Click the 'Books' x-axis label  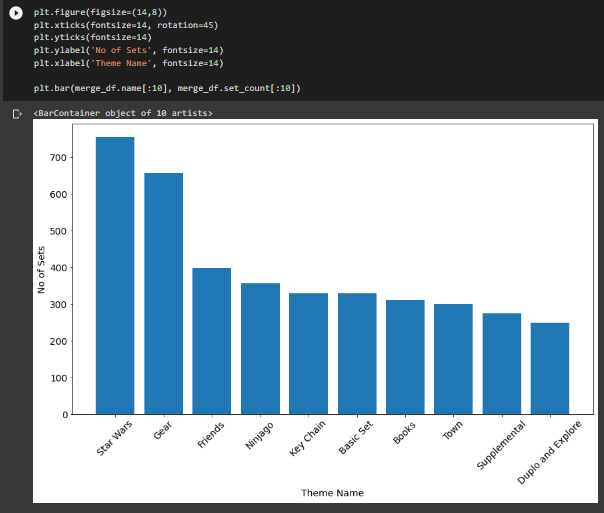click(x=404, y=433)
